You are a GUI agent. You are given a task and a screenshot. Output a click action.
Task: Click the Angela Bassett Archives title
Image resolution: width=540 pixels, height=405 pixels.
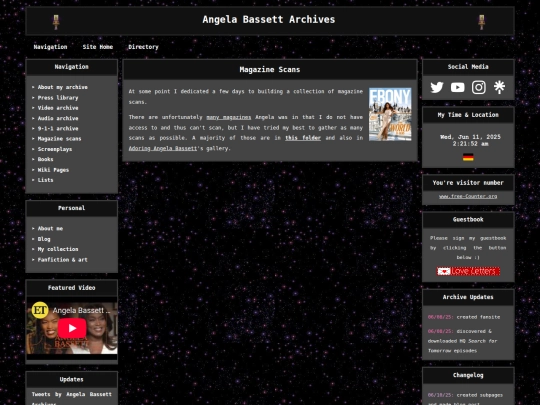coord(269,20)
